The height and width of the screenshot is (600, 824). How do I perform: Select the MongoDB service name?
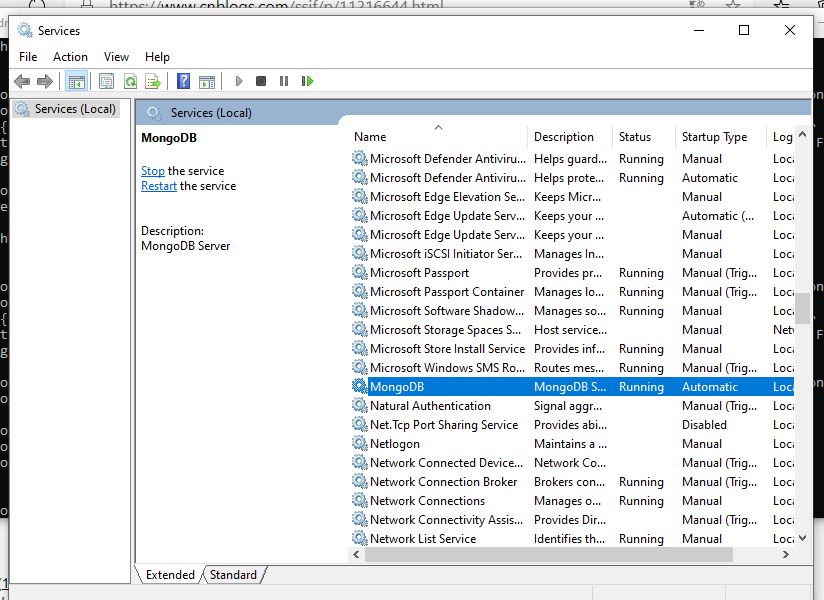[x=397, y=387]
